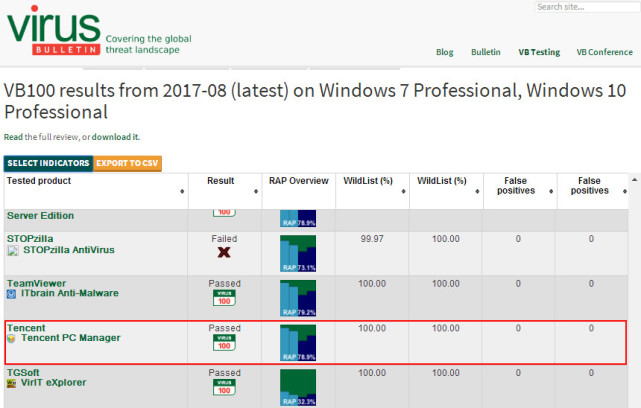The image size is (641, 408).
Task: Open the Tencent PC Manager link
Action: click(x=71, y=338)
